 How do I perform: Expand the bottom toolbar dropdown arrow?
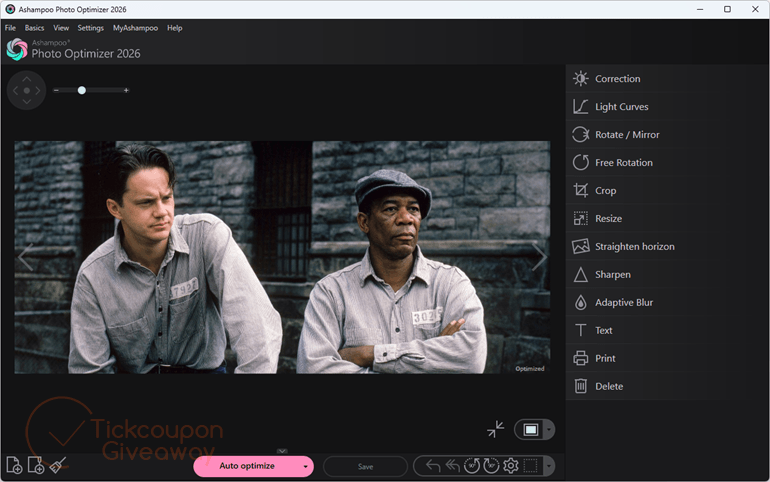(x=549, y=466)
